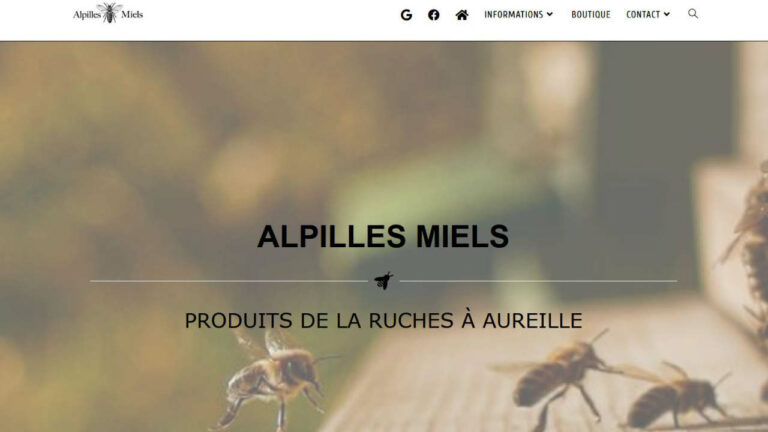Open the Informations menu

(x=513, y=15)
